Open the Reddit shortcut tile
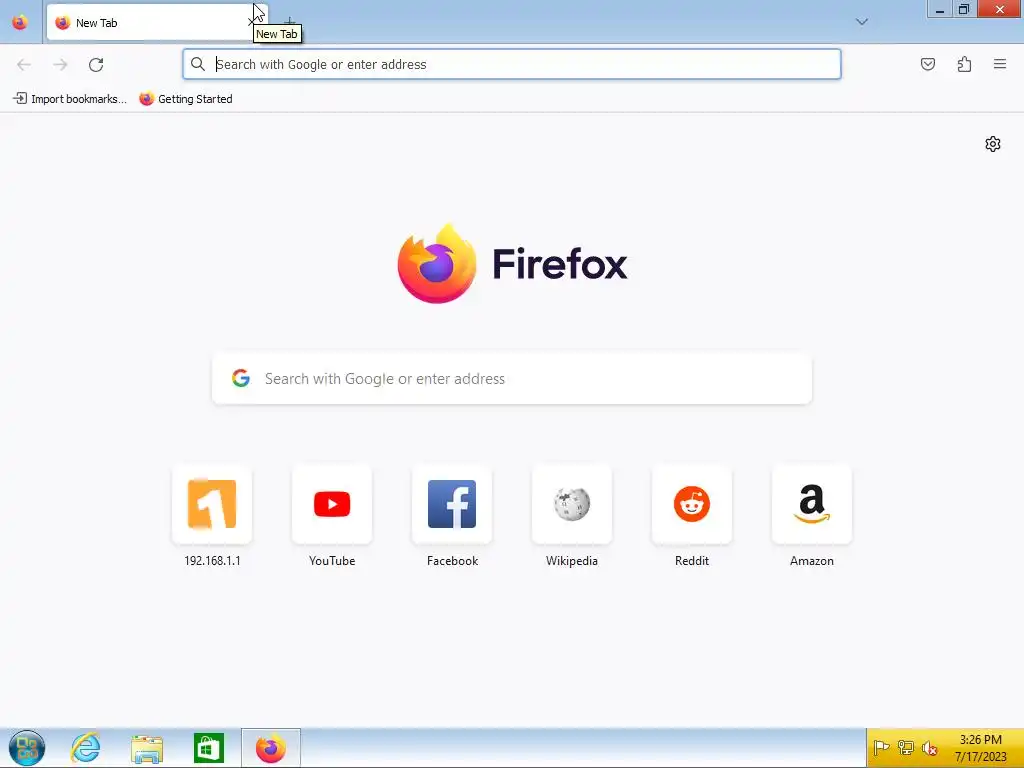The image size is (1024, 768). point(692,504)
